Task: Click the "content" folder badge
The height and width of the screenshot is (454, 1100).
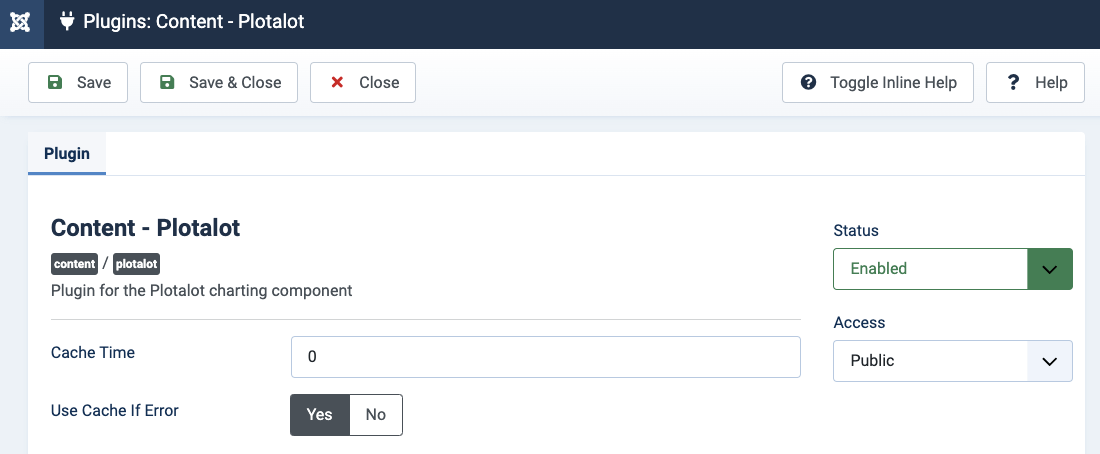Action: (75, 264)
